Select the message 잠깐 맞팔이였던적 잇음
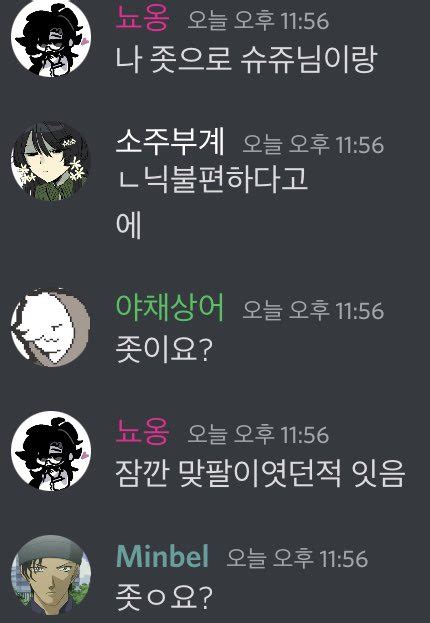The height and width of the screenshot is (623, 430). (260, 473)
